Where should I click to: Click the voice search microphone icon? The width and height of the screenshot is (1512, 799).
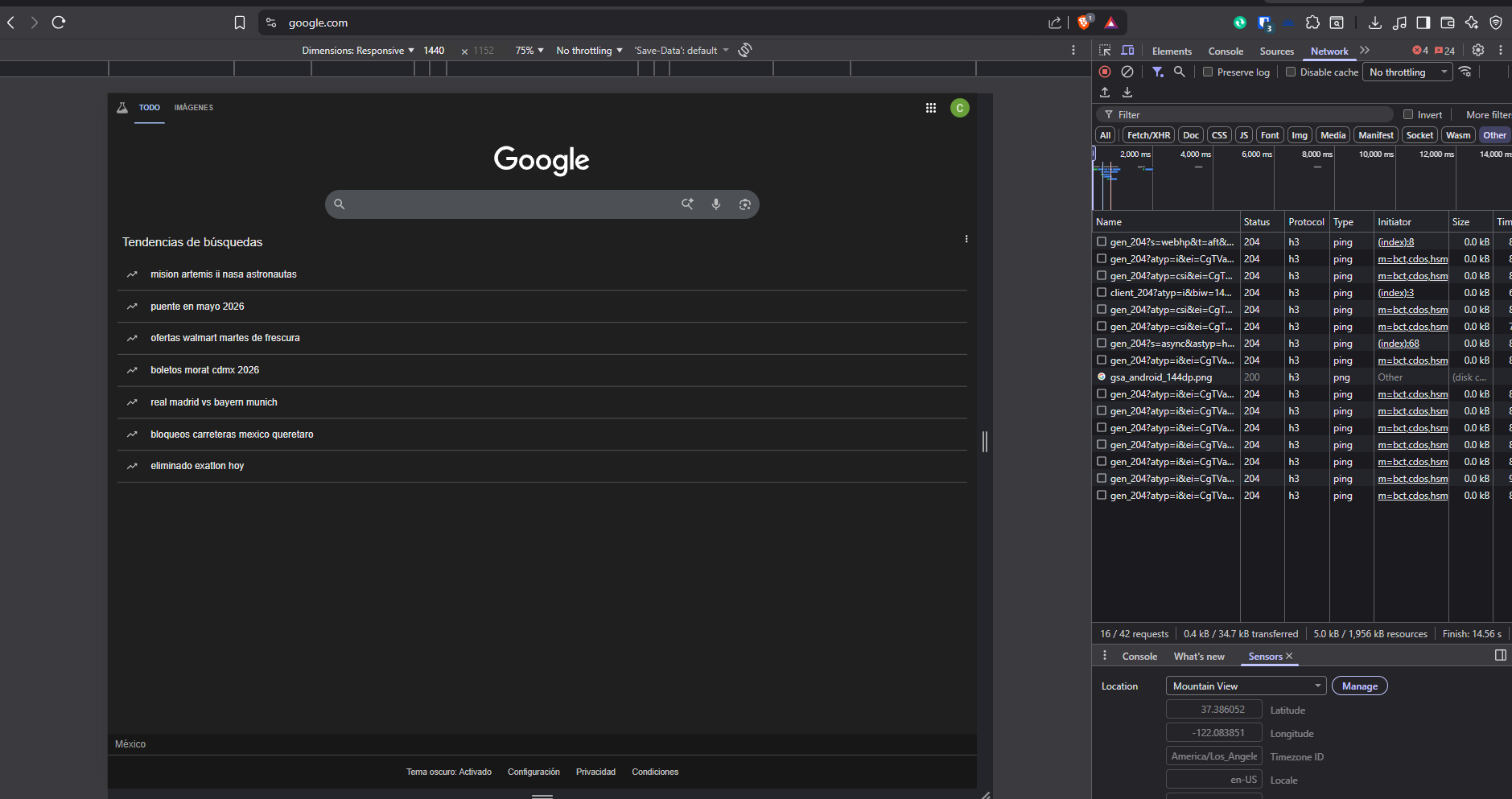(716, 204)
